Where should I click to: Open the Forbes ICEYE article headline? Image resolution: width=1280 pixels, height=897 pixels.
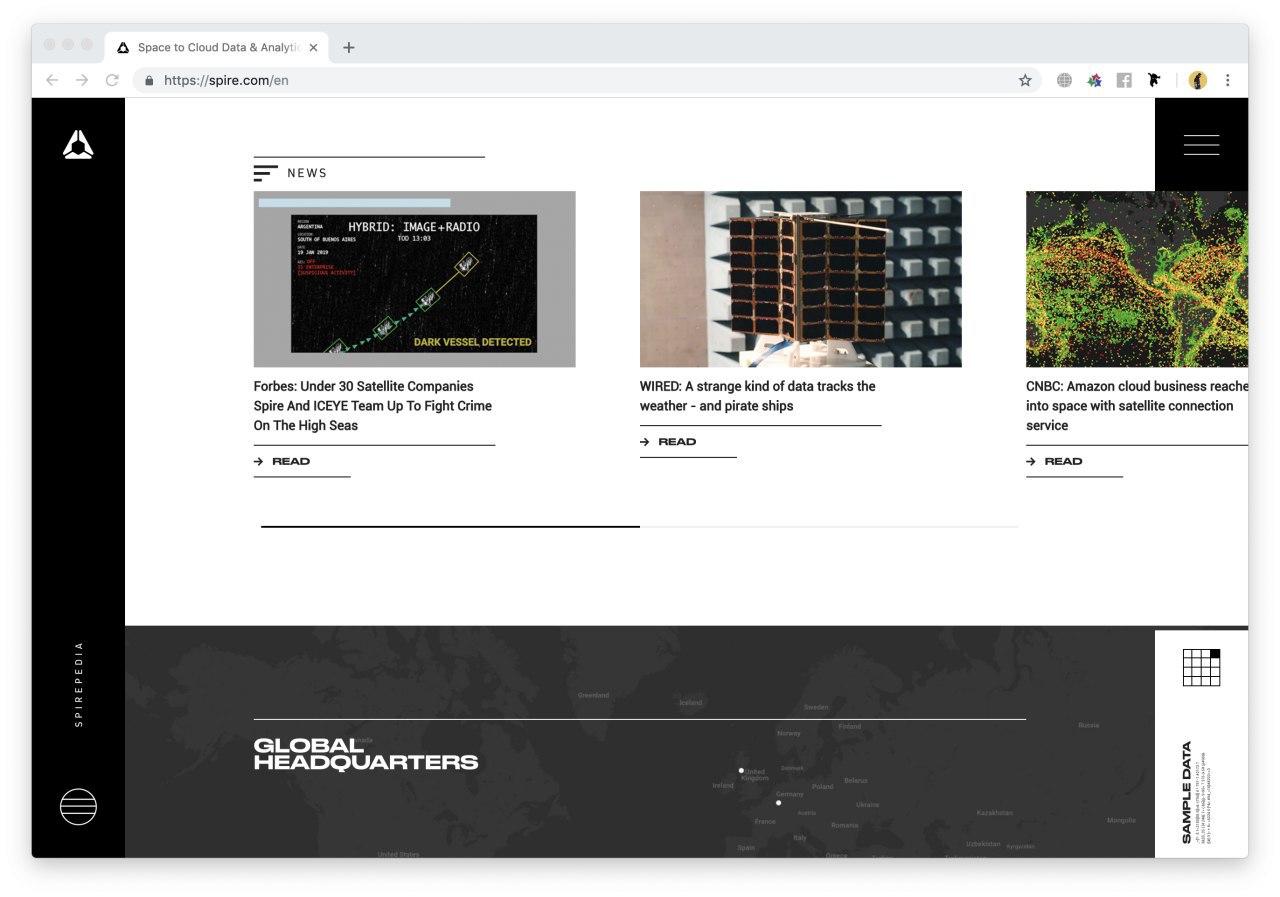point(373,405)
